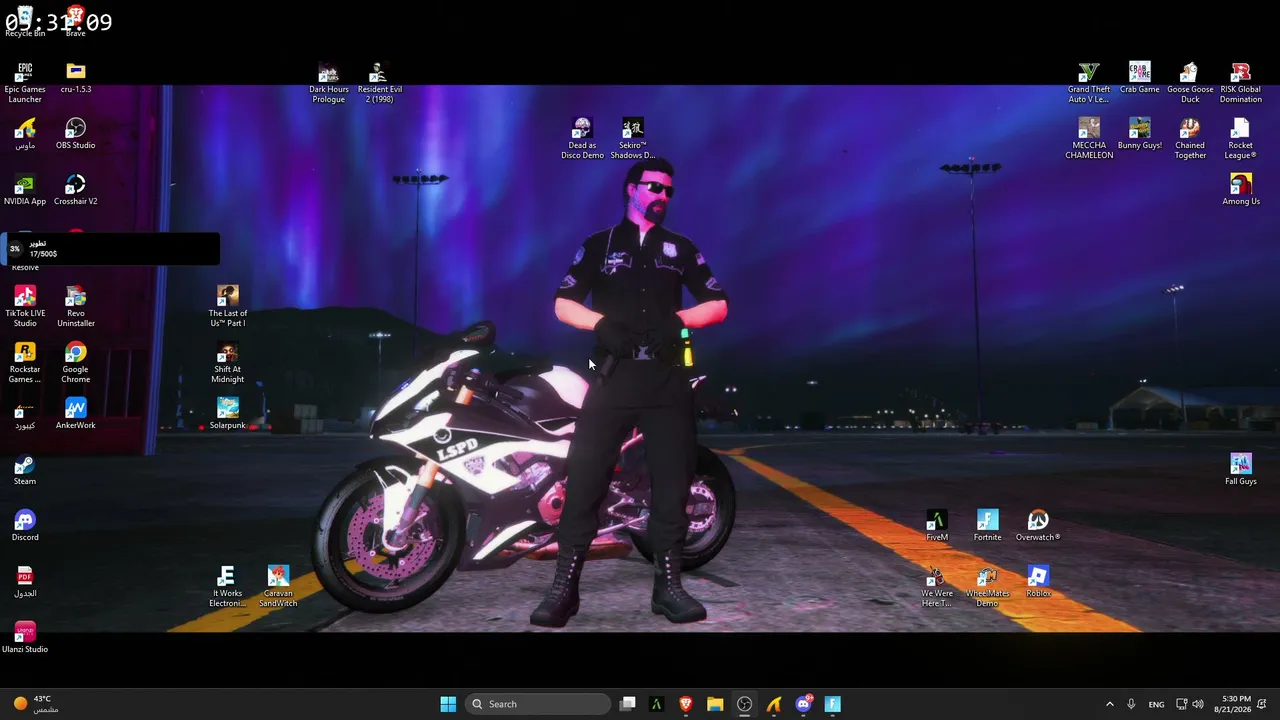Click the microphone tray icon
This screenshot has width=1280, height=720.
coord(1131,704)
